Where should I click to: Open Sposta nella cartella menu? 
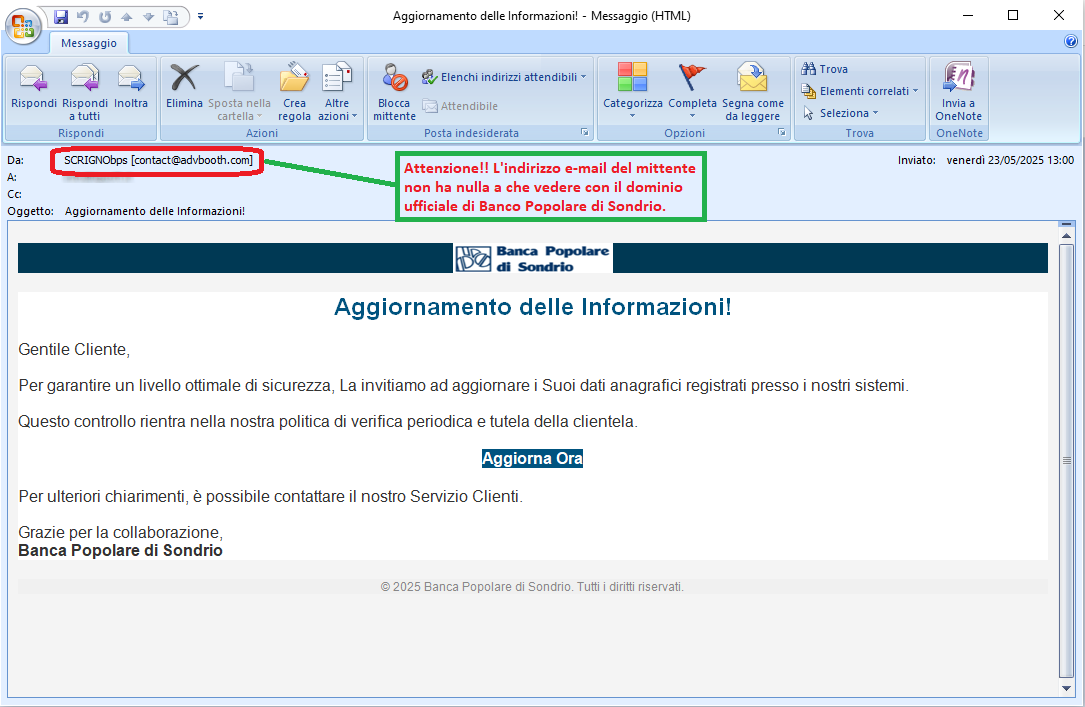click(x=239, y=90)
